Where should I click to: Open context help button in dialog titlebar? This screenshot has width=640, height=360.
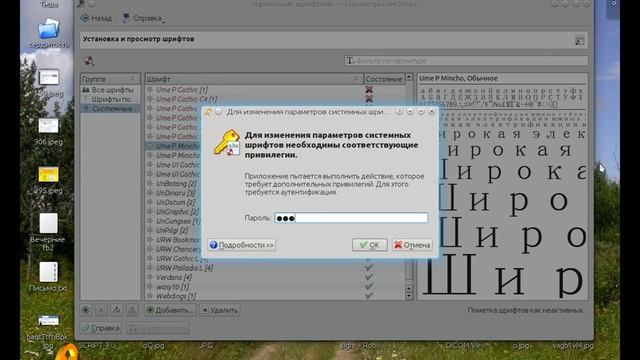(399, 111)
